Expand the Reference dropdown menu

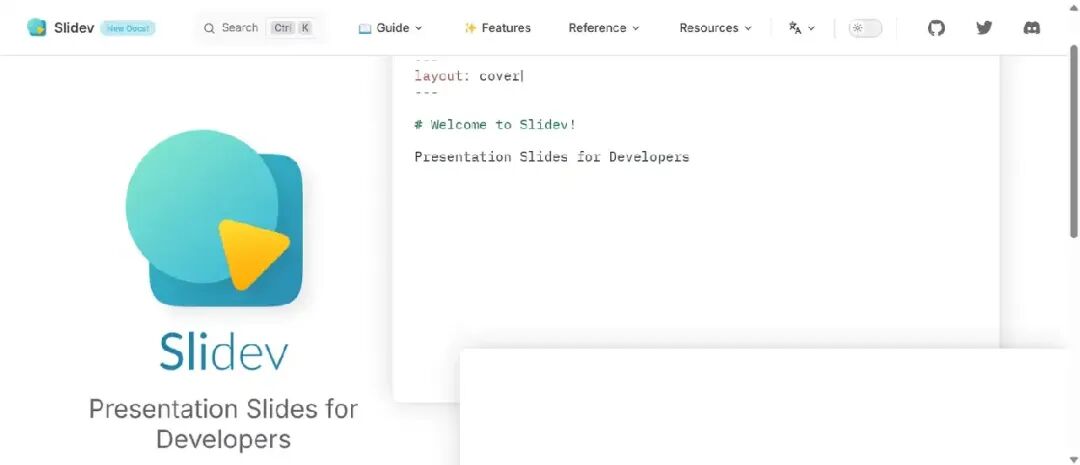[604, 28]
